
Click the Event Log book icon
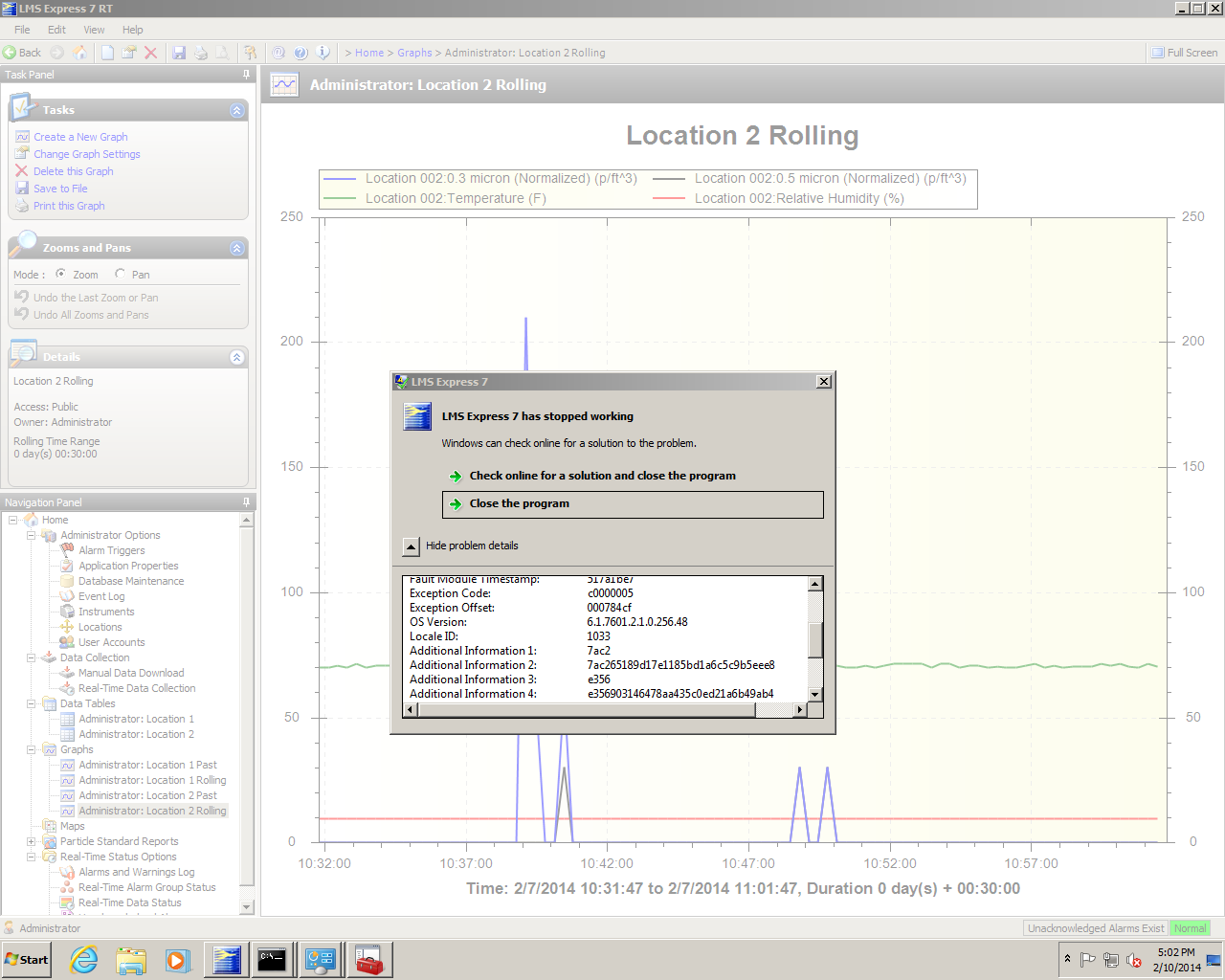pyautogui.click(x=67, y=596)
